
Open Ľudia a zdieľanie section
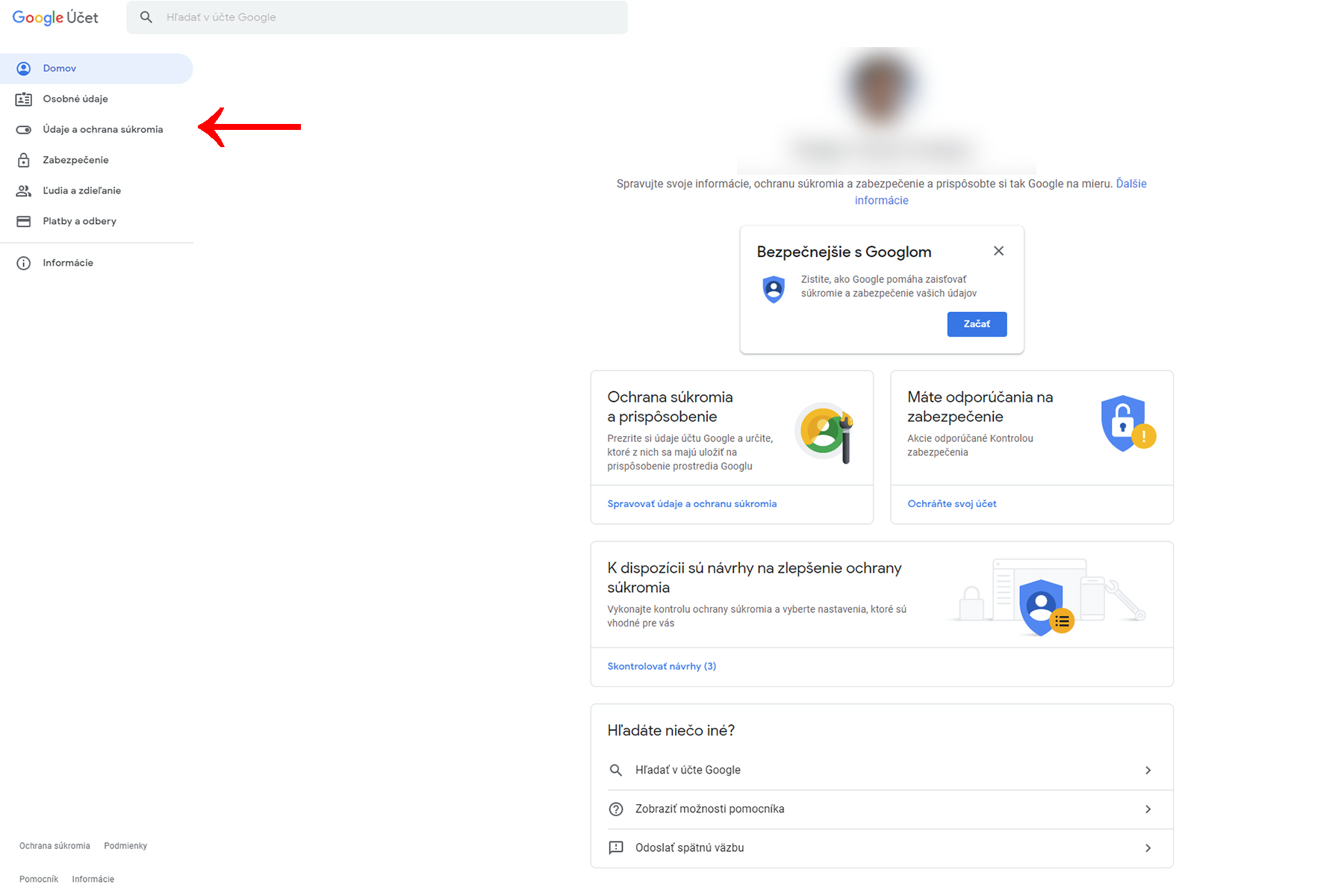(96, 191)
